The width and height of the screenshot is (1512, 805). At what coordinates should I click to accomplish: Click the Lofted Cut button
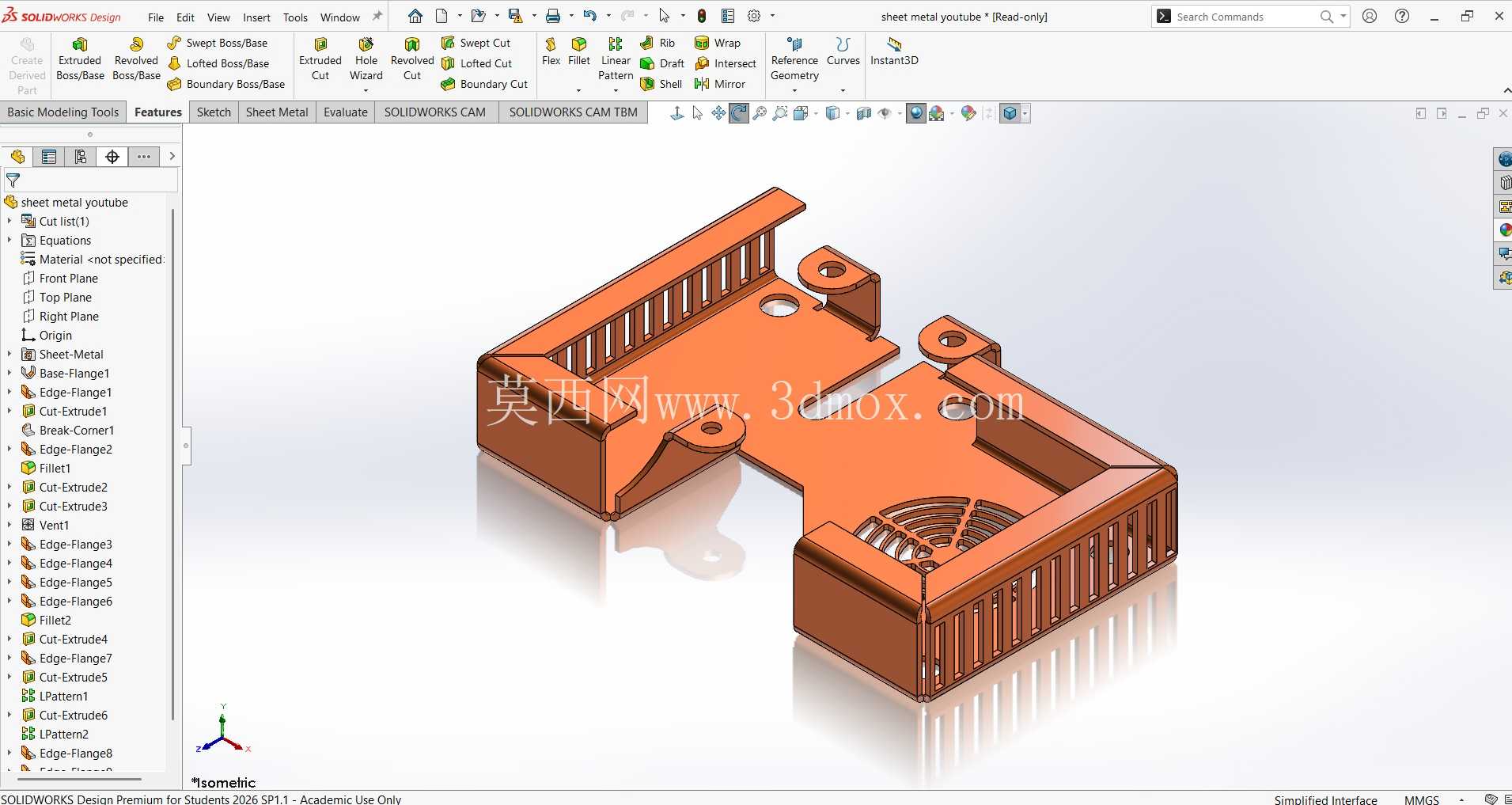[x=477, y=63]
